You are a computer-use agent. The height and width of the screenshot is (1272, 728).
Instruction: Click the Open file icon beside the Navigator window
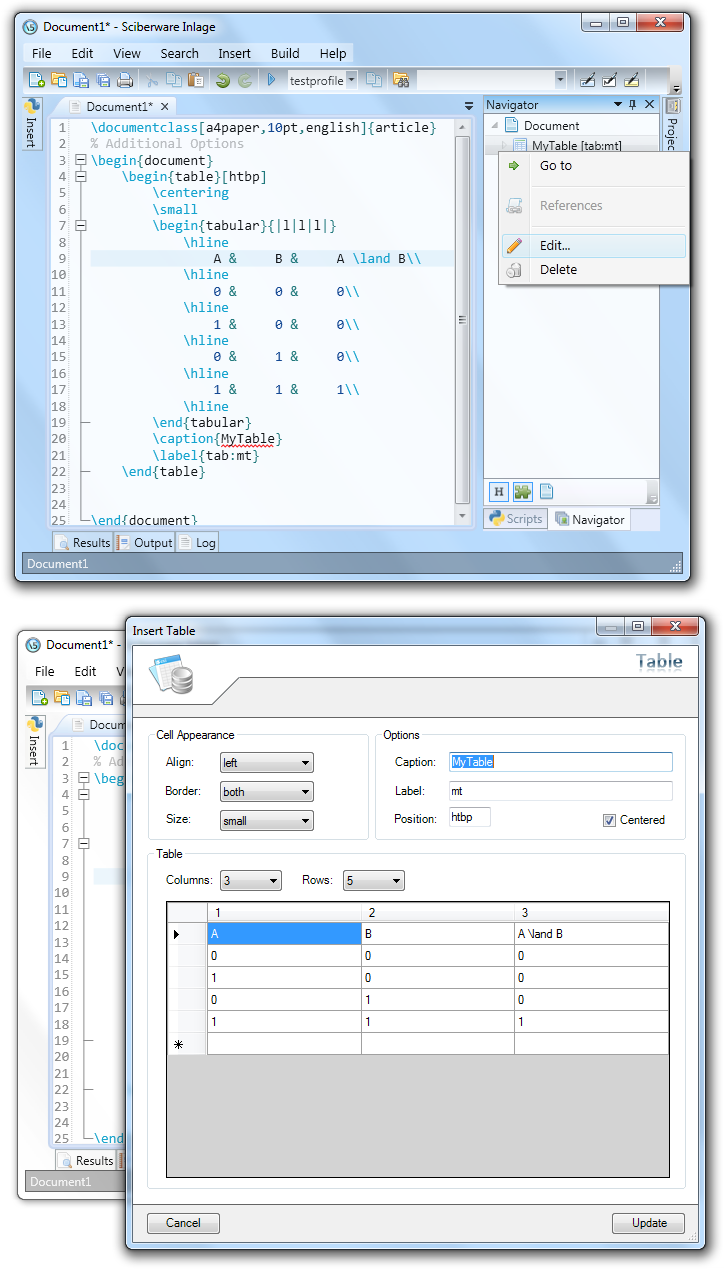tap(59, 80)
